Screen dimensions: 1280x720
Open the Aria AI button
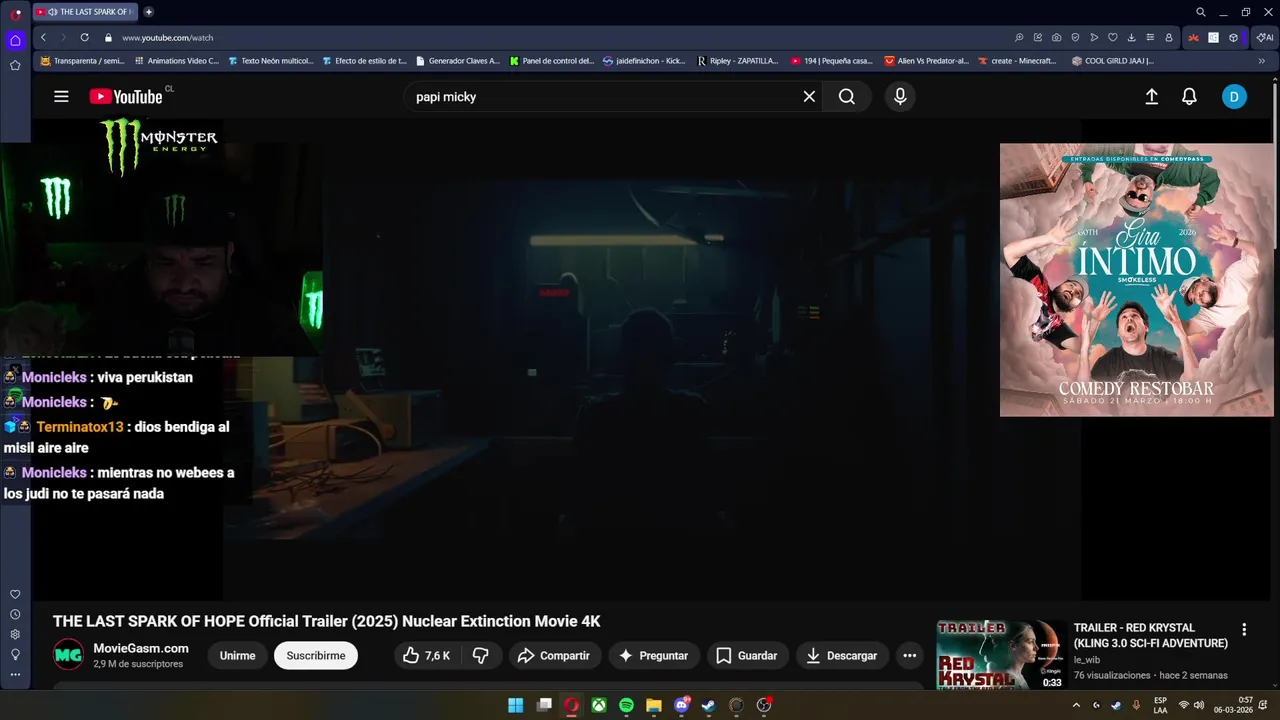[1265, 37]
